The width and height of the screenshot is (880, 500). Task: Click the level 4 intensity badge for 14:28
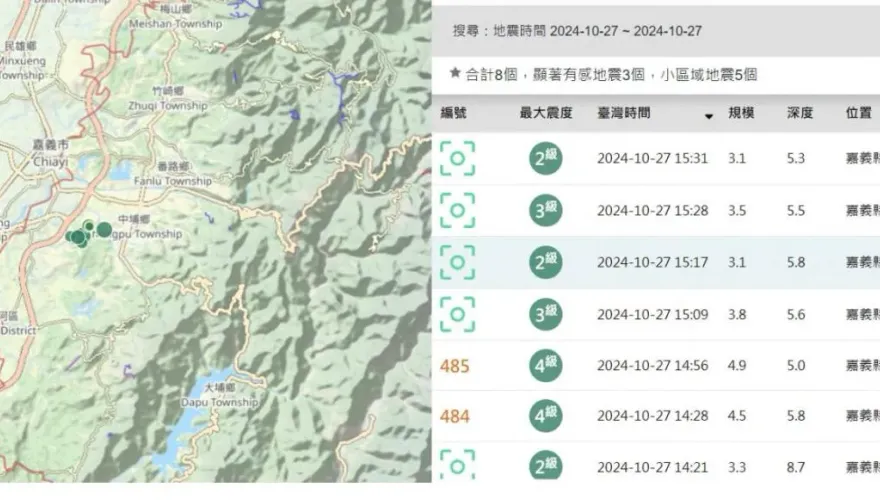click(546, 416)
